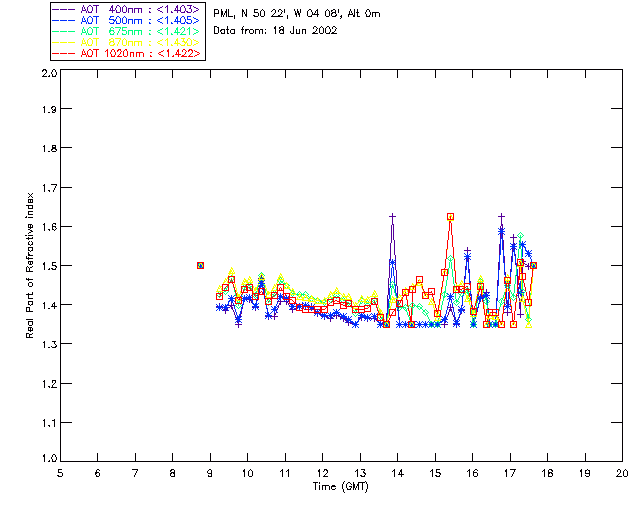Viewport: 640px width, 512px height.
Task: Click the y-axis label 1.4
Action: click(x=49, y=305)
